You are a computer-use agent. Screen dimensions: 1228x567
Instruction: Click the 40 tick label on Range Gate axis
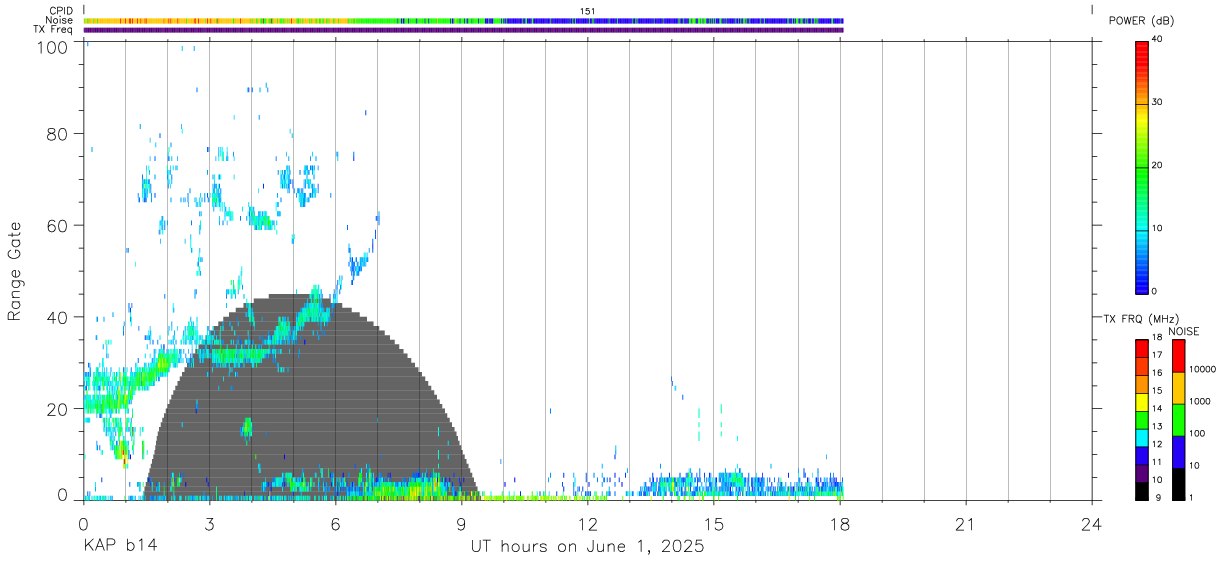coord(56,317)
